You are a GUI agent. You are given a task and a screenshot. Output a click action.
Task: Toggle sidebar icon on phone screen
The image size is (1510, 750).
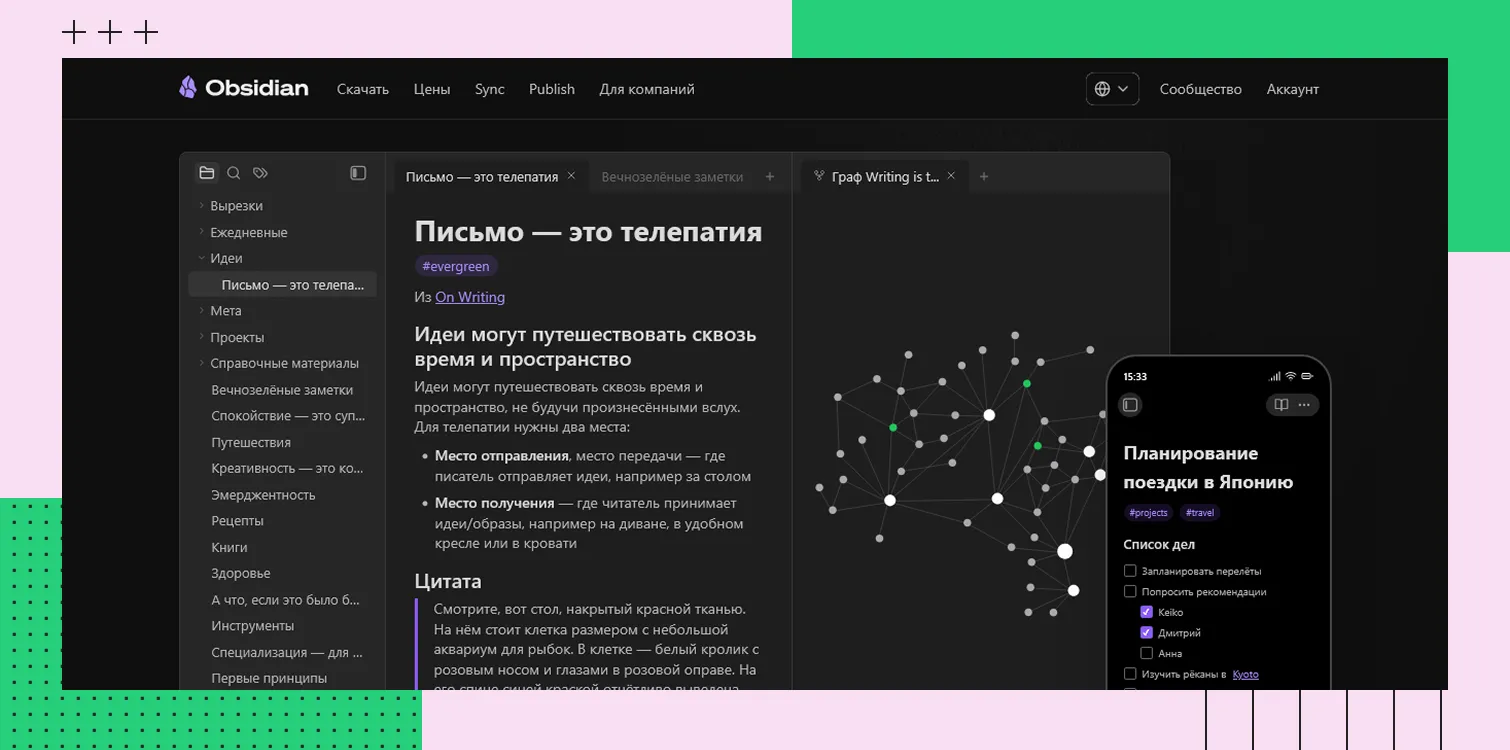tap(1131, 405)
